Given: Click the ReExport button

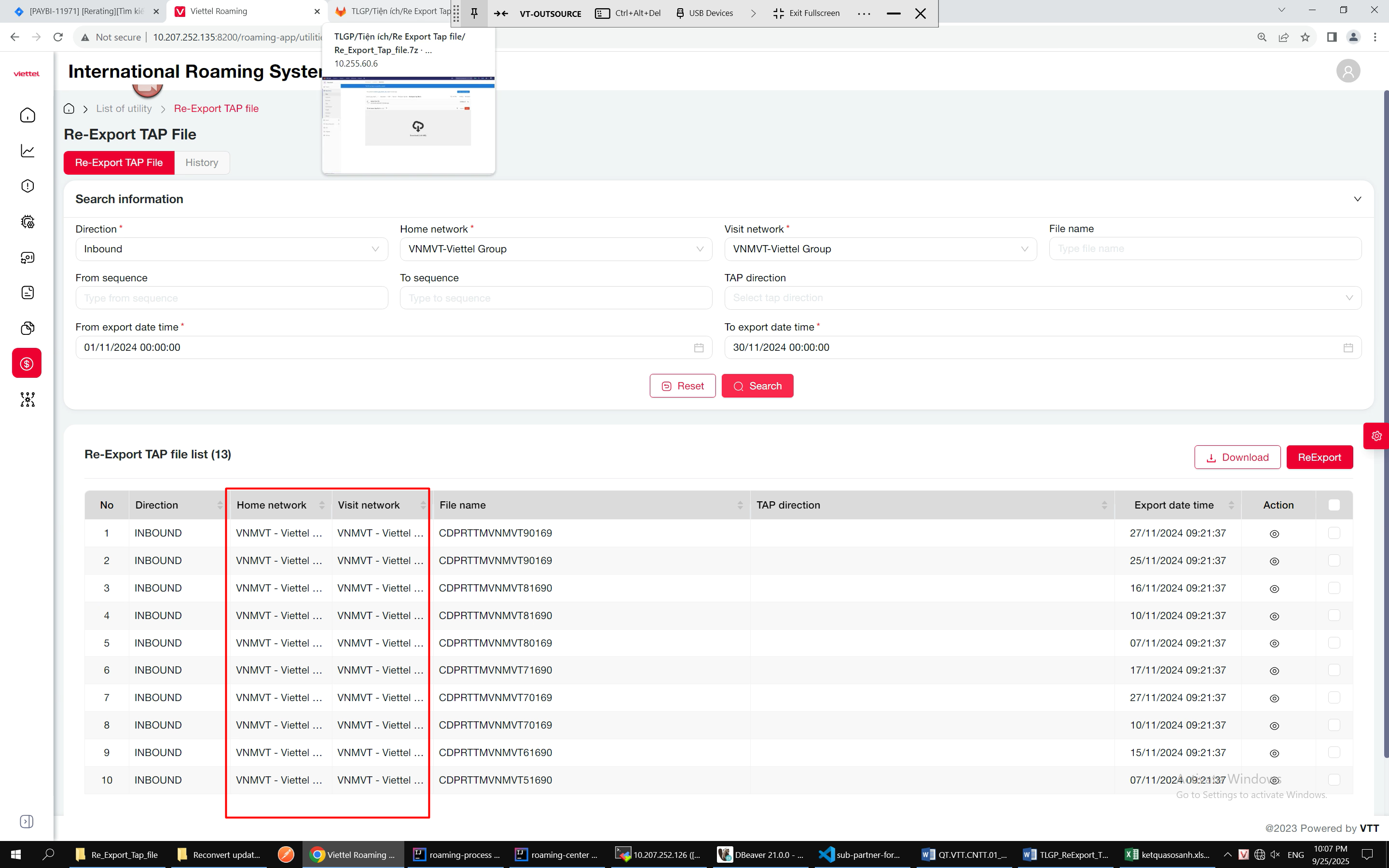Looking at the screenshot, I should click(1319, 457).
